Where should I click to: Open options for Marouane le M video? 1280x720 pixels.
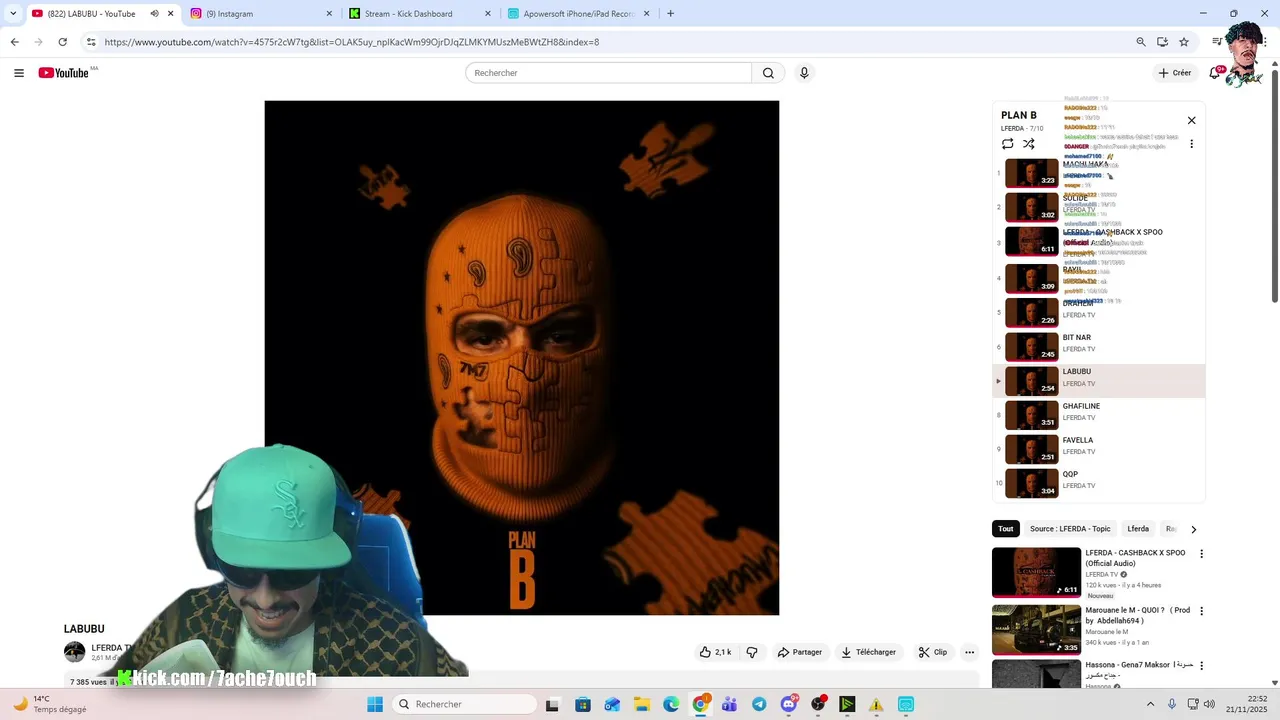(x=1202, y=611)
